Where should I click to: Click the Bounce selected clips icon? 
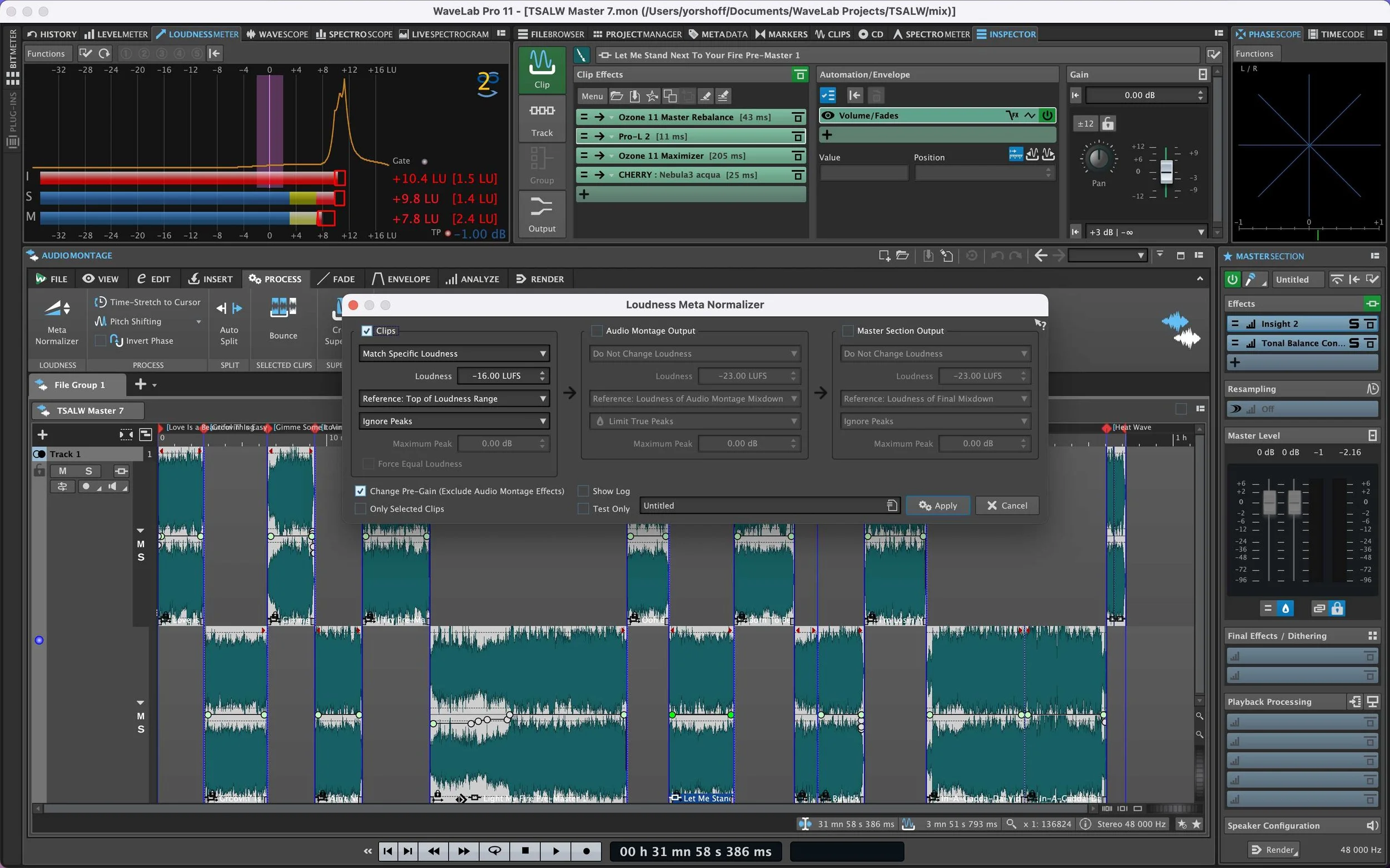click(x=283, y=308)
